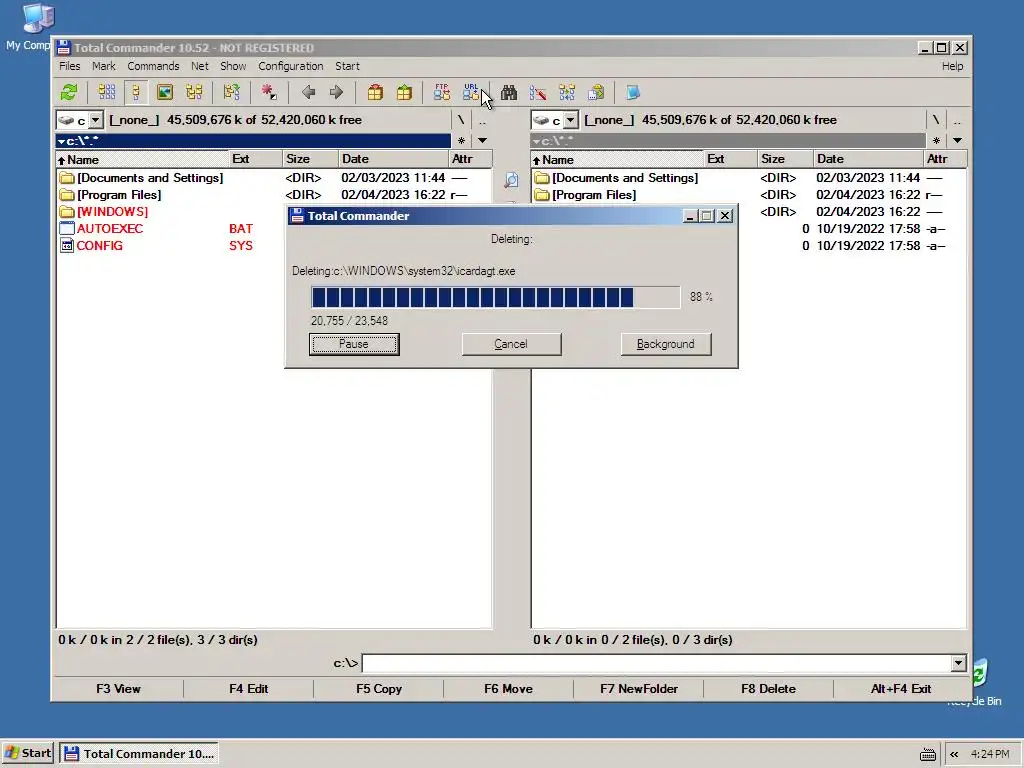The width and height of the screenshot is (1024, 768).
Task: Click the Unpack files icon
Action: (x=404, y=92)
